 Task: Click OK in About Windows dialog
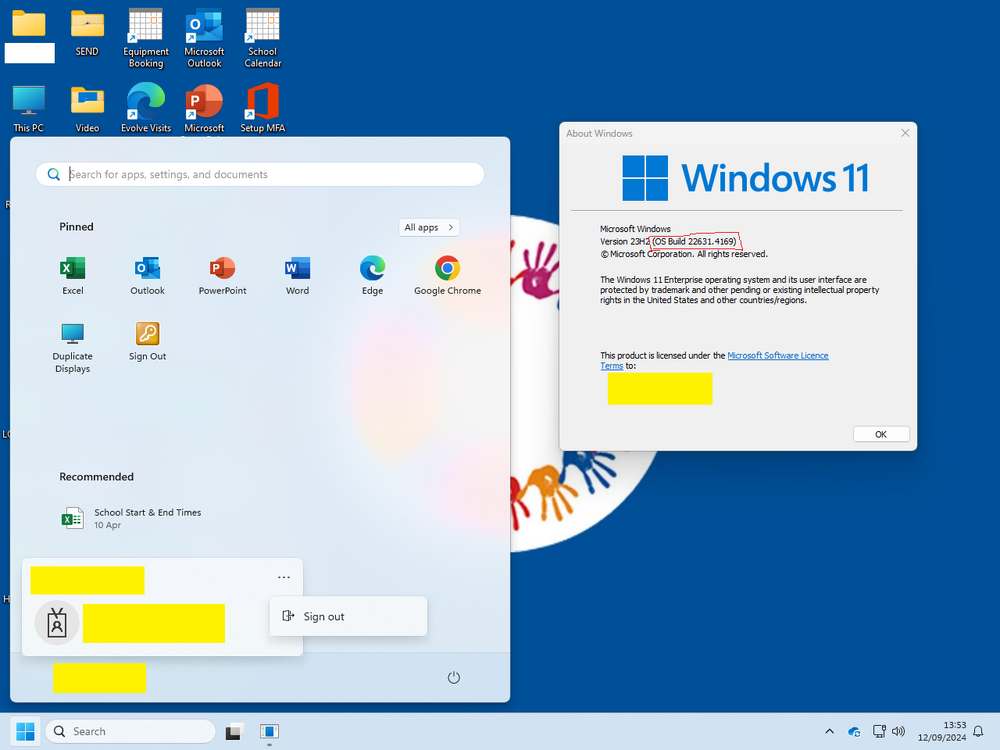point(881,434)
